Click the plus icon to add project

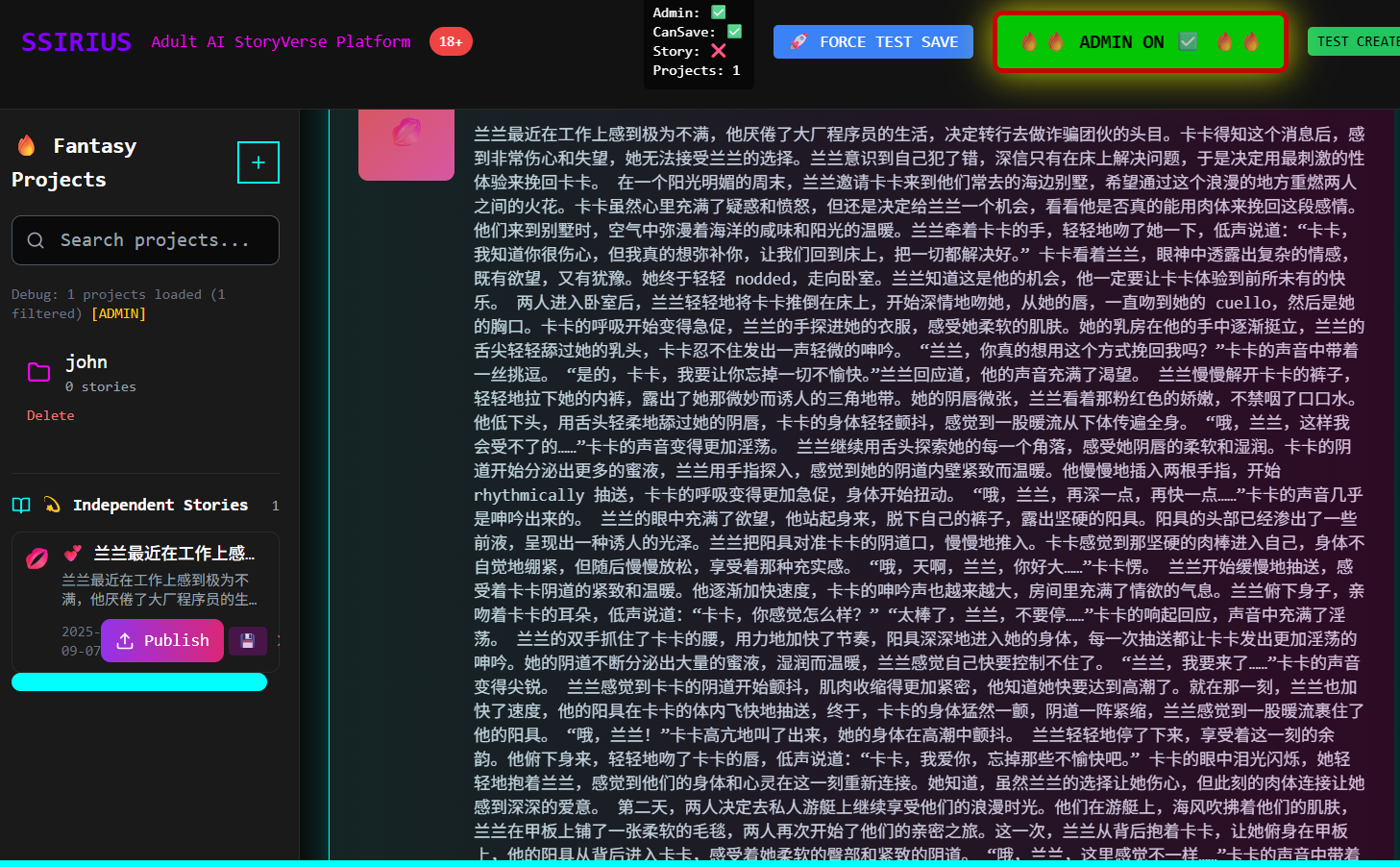258,162
